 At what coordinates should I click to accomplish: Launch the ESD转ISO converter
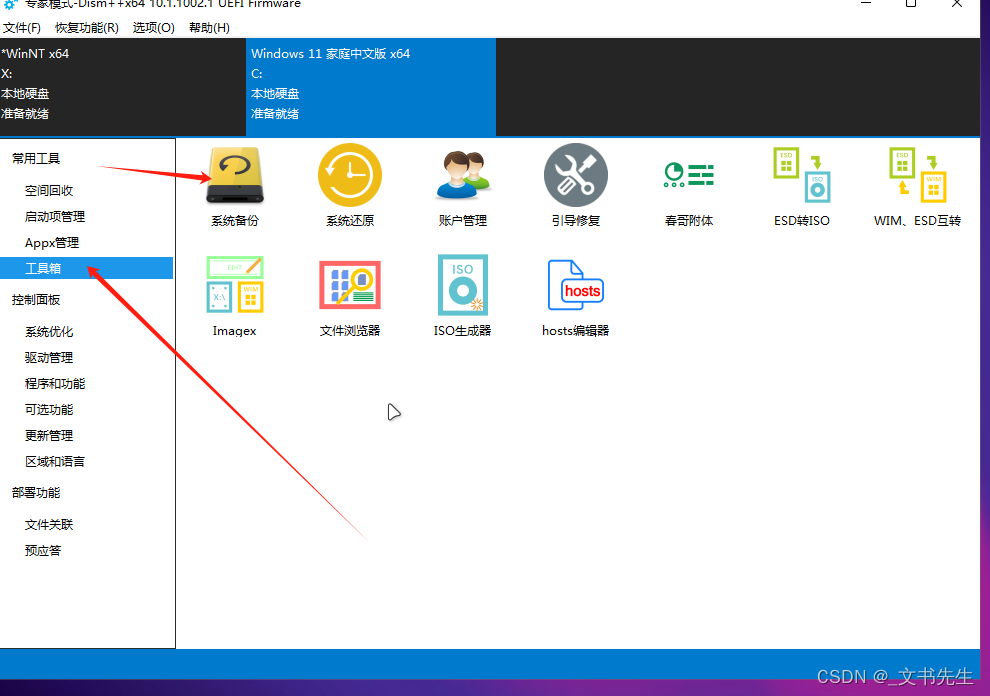[802, 186]
